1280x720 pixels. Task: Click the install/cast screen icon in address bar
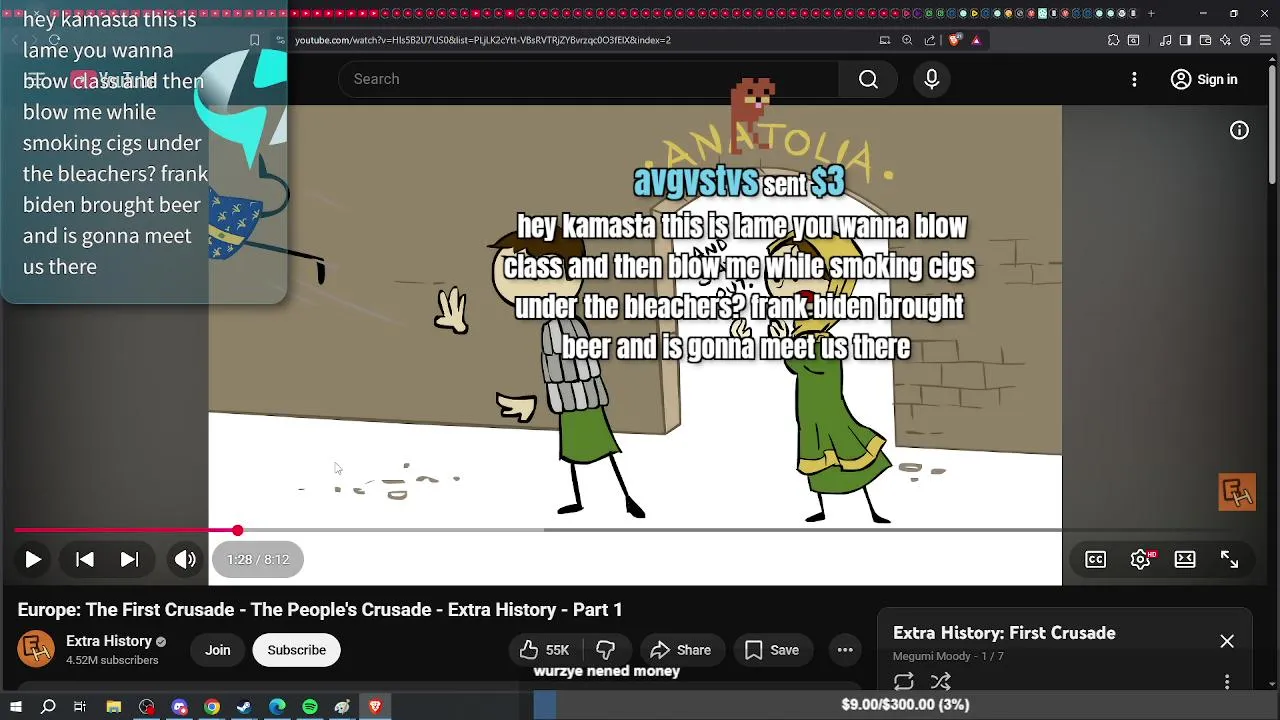tap(885, 40)
